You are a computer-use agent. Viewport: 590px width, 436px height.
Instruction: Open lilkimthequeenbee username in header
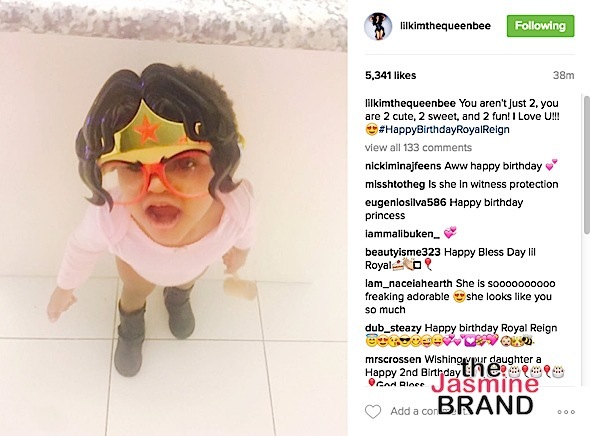pyautogui.click(x=446, y=26)
